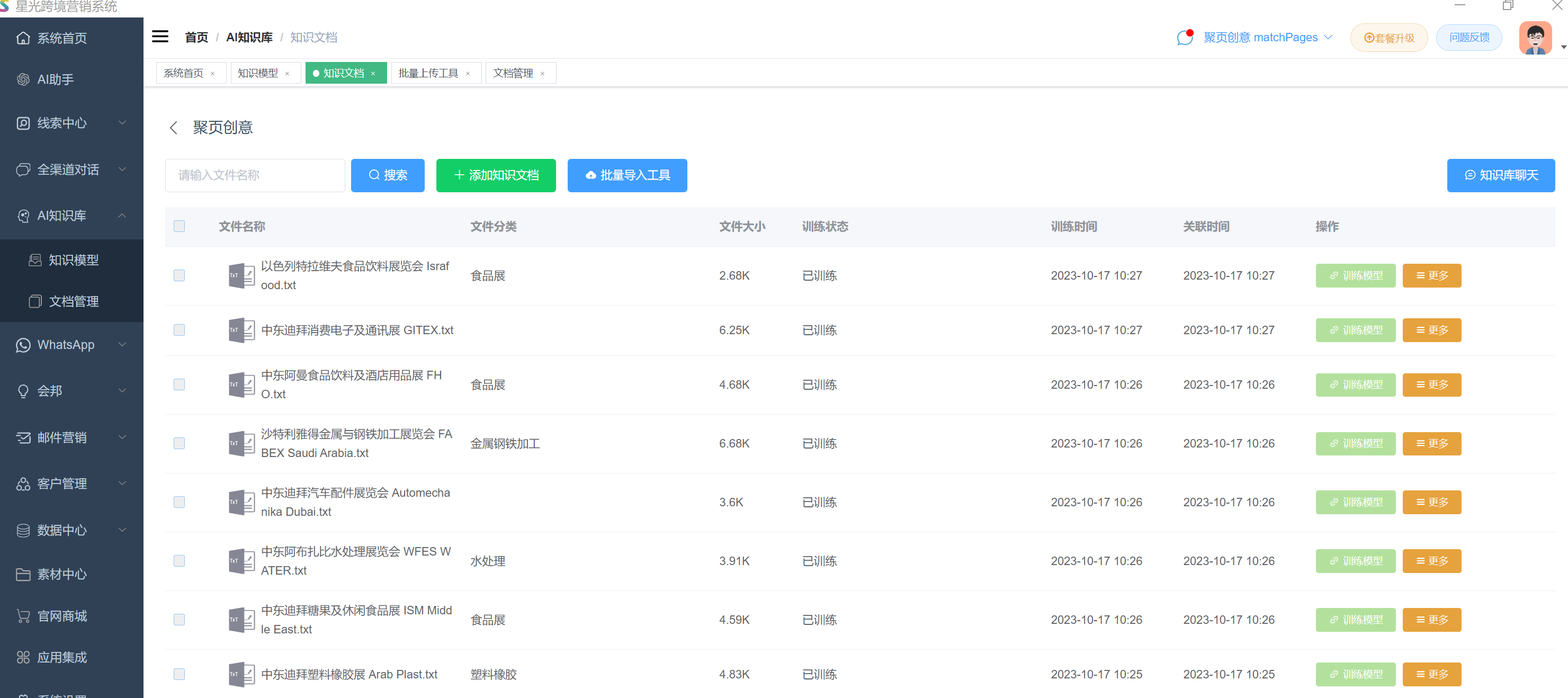Image resolution: width=1568 pixels, height=698 pixels.
Task: Click the 线索中心 sidebar icon
Action: point(23,123)
